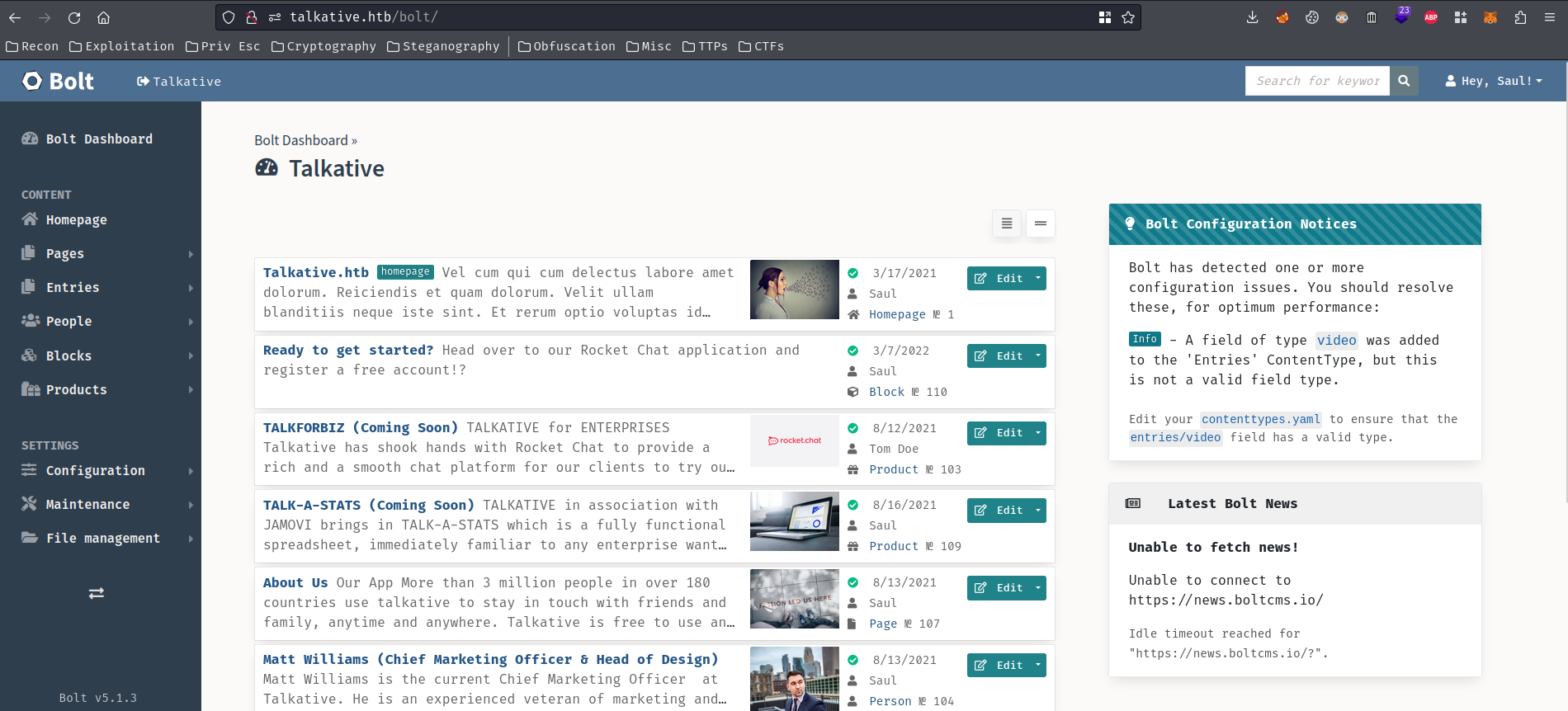The height and width of the screenshot is (711, 1568).
Task: Open Edit dropdown caret for TALKFORBIZ
Action: tap(1038, 432)
